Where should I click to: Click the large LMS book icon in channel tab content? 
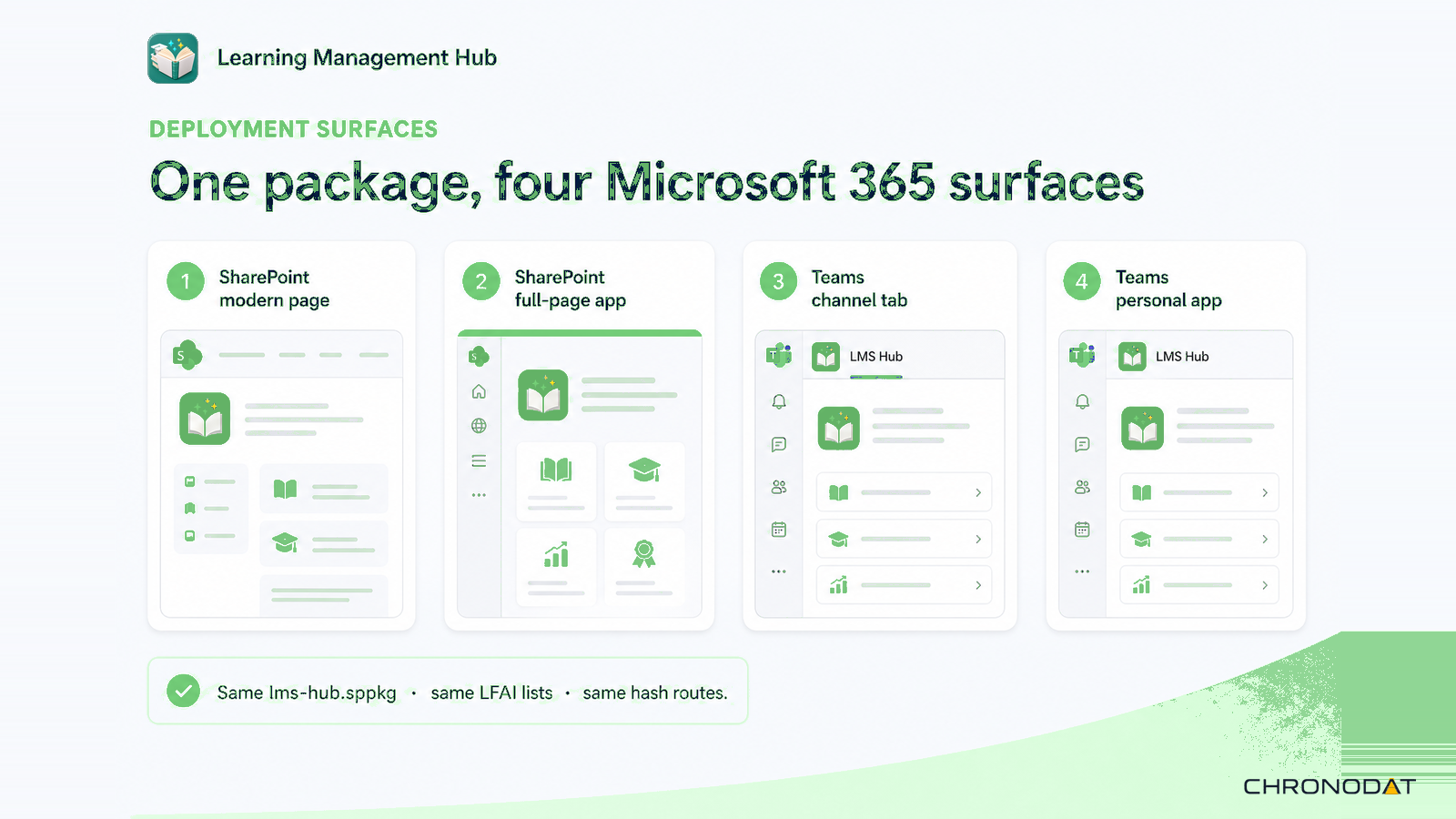click(x=839, y=428)
